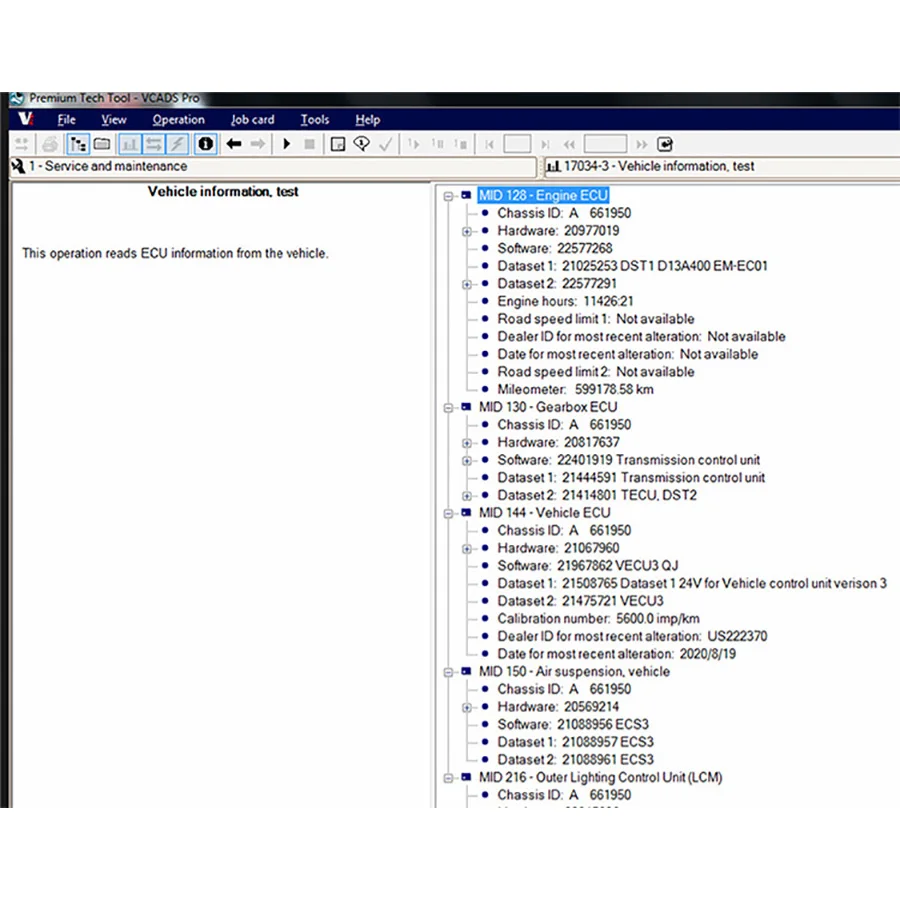
Task: Collapse the MID 128 - Engine ECU node
Action: [x=448, y=196]
